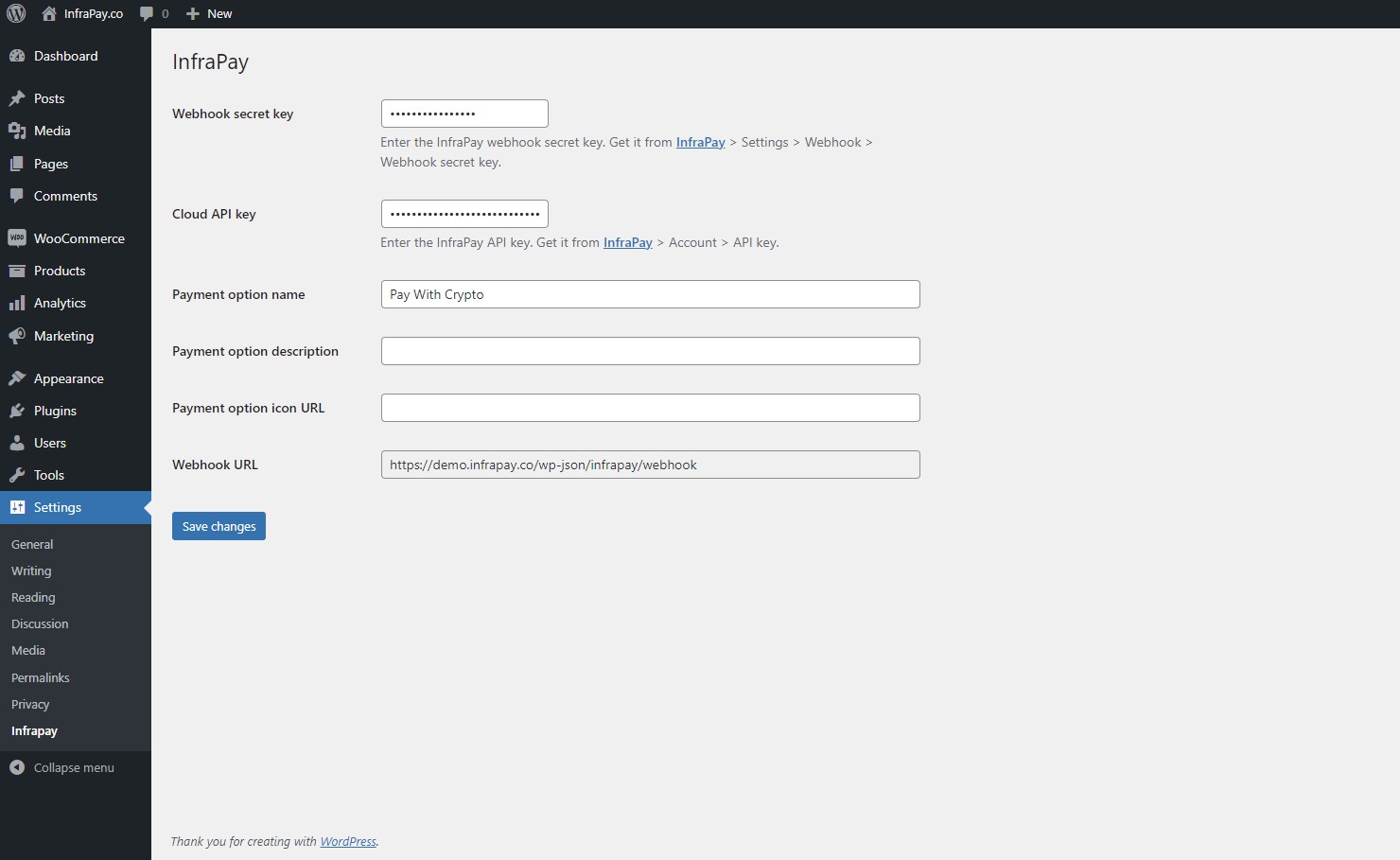The image size is (1400, 860).
Task: Select the Infrapay settings submenu
Action: click(x=34, y=730)
